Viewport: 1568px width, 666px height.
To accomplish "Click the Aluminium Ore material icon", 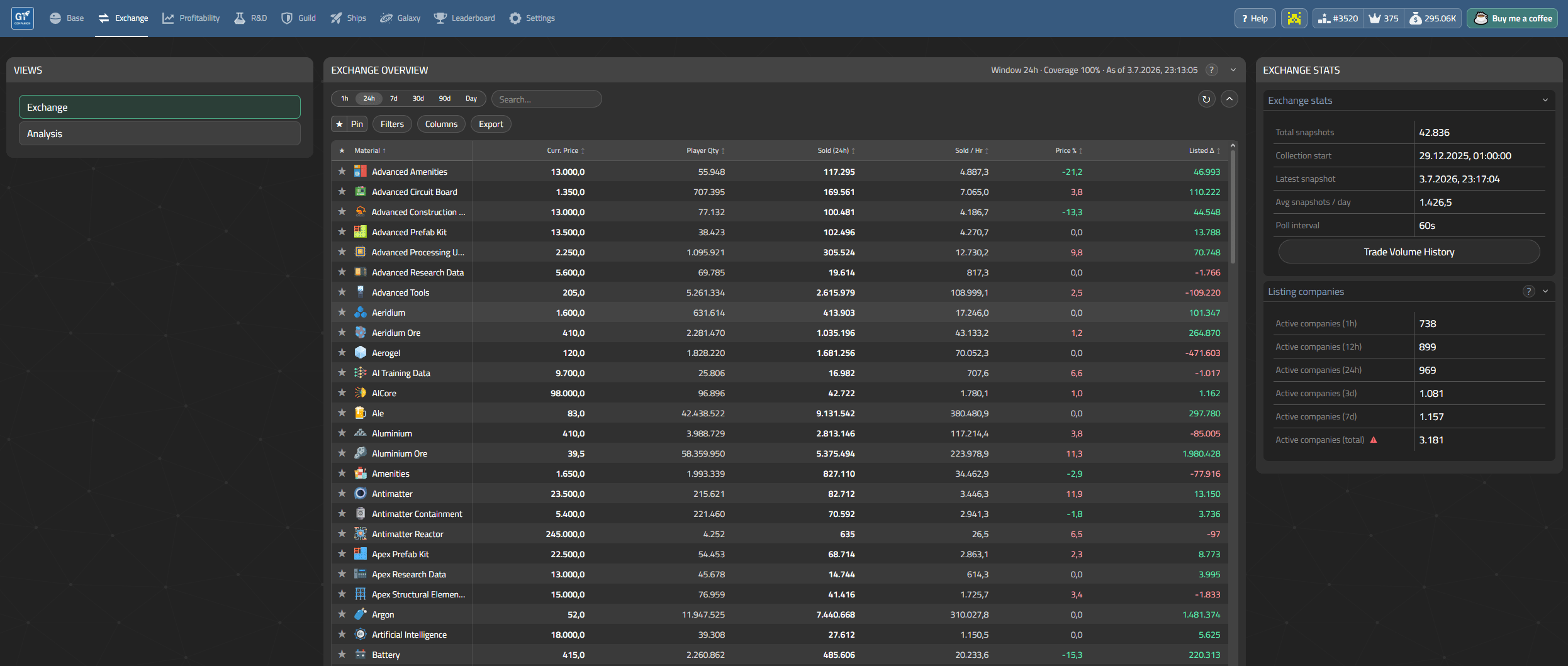I will [x=361, y=453].
